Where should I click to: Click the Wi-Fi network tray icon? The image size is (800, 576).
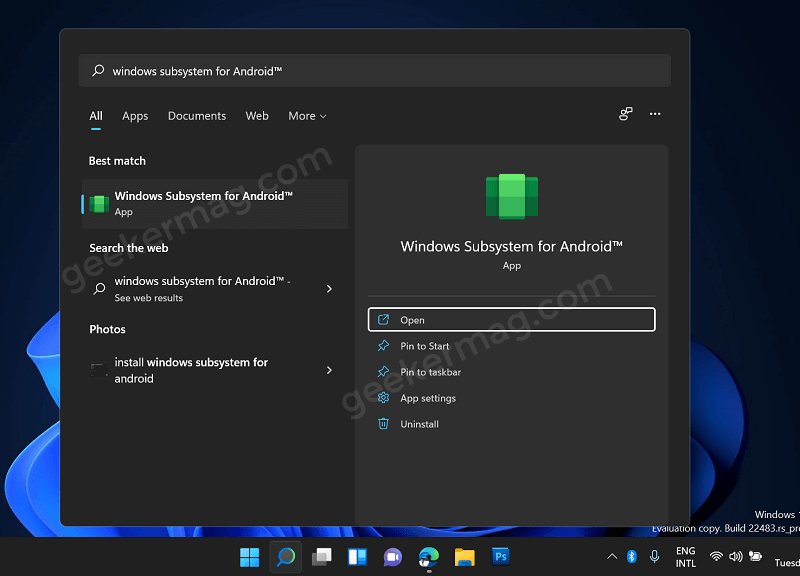click(716, 557)
